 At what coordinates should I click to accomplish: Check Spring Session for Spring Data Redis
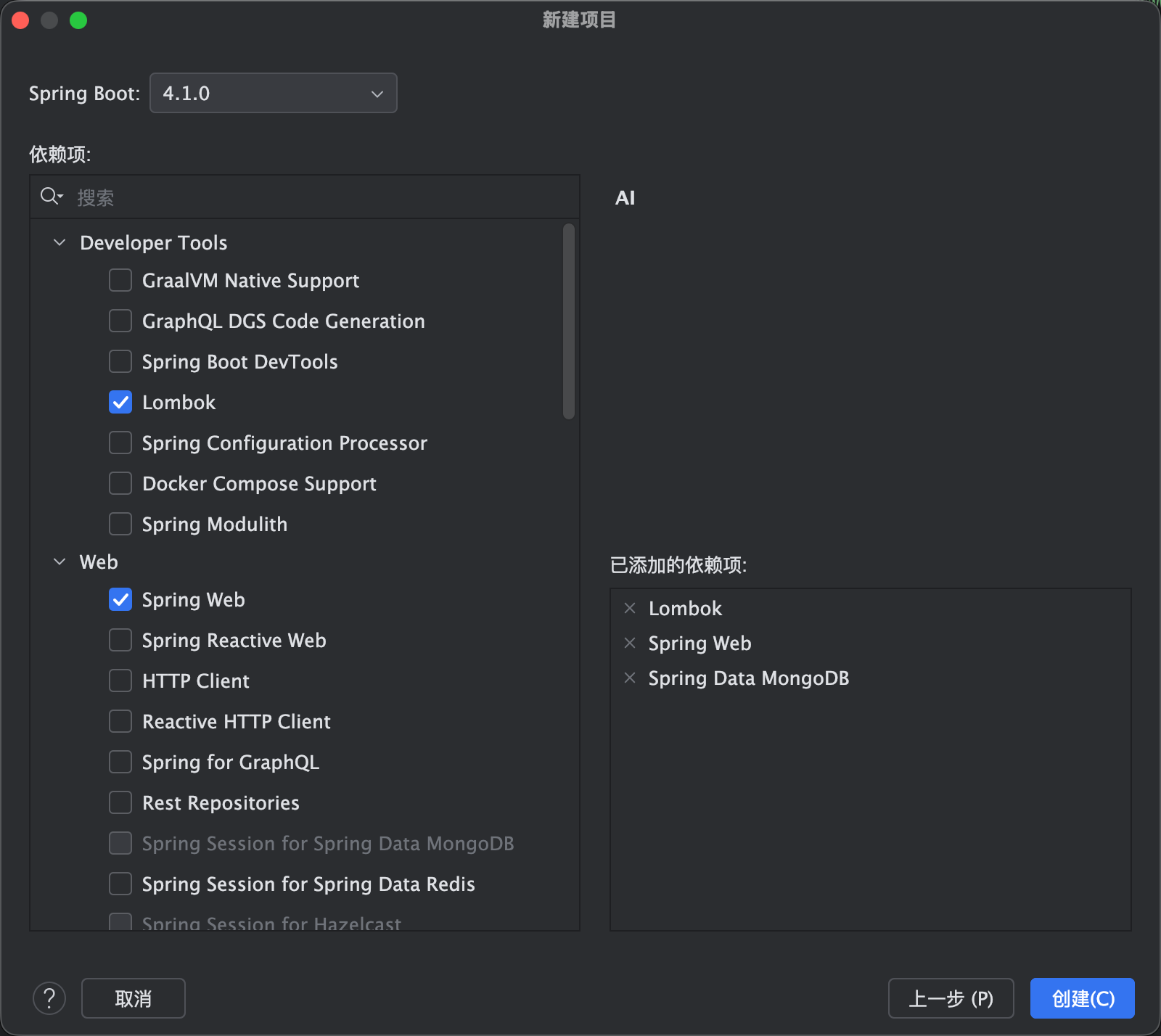coord(120,884)
